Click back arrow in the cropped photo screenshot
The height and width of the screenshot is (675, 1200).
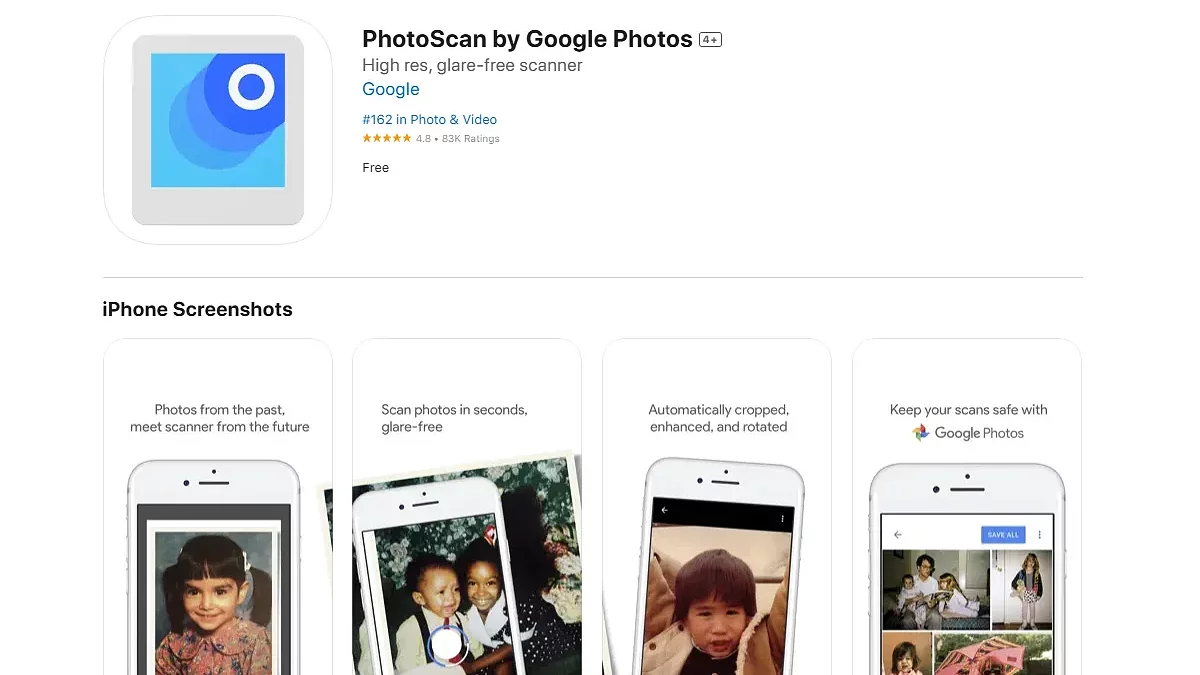coord(665,511)
